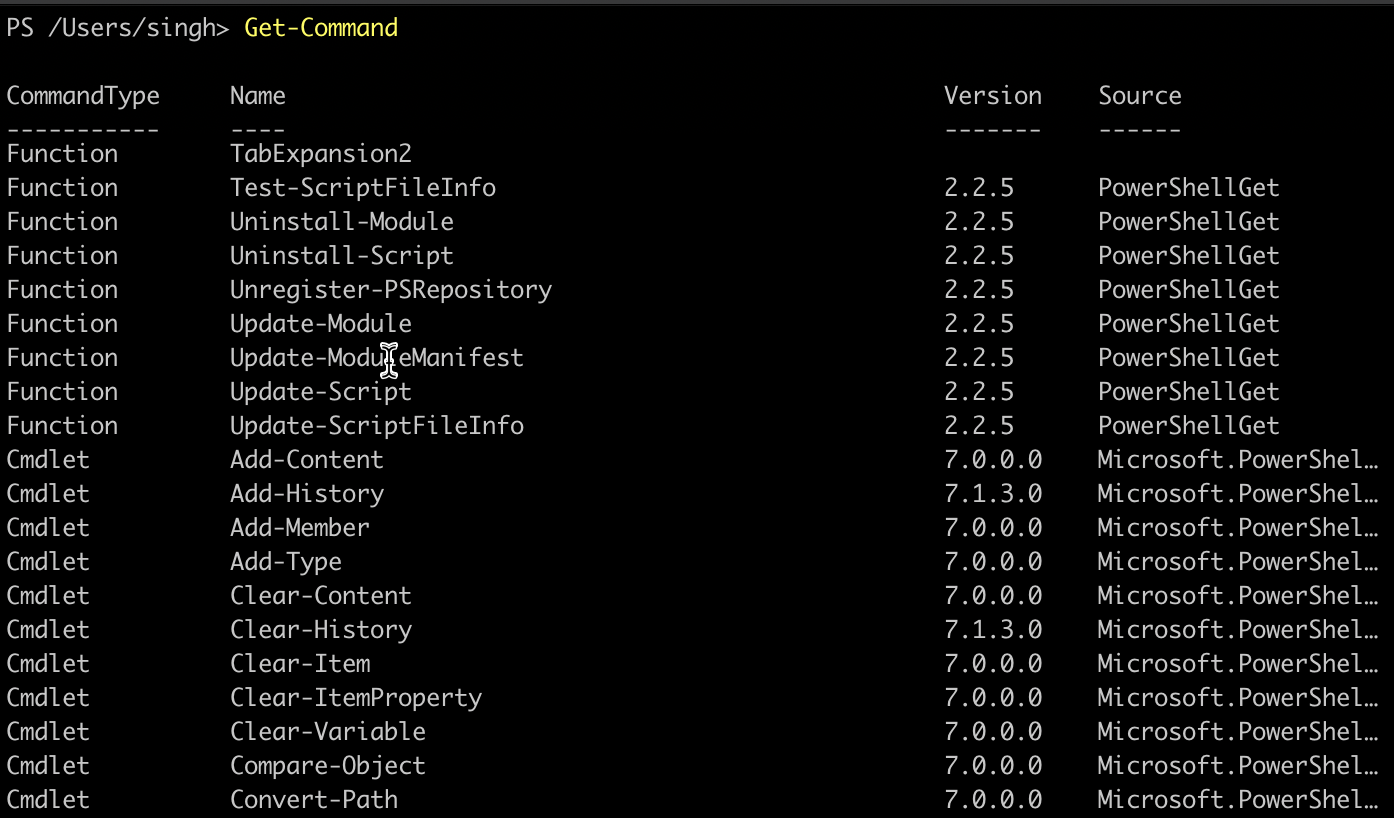The height and width of the screenshot is (818, 1394).
Task: Click the Source column header
Action: point(1139,96)
